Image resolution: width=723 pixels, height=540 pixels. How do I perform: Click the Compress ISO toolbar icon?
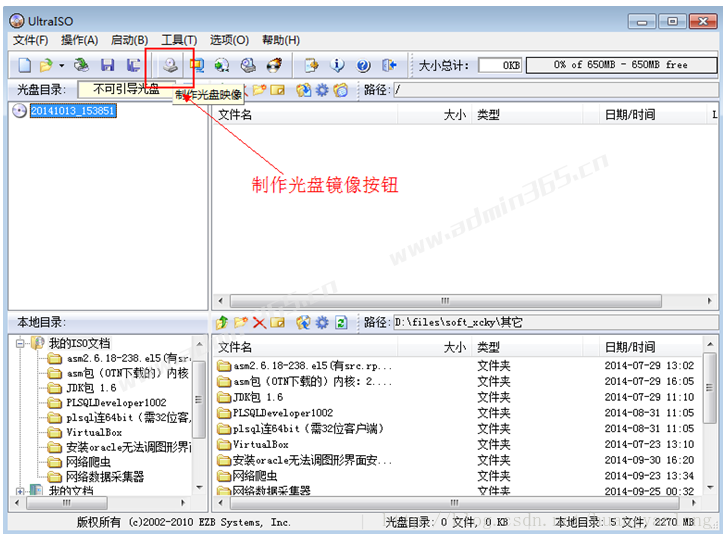coord(197,65)
